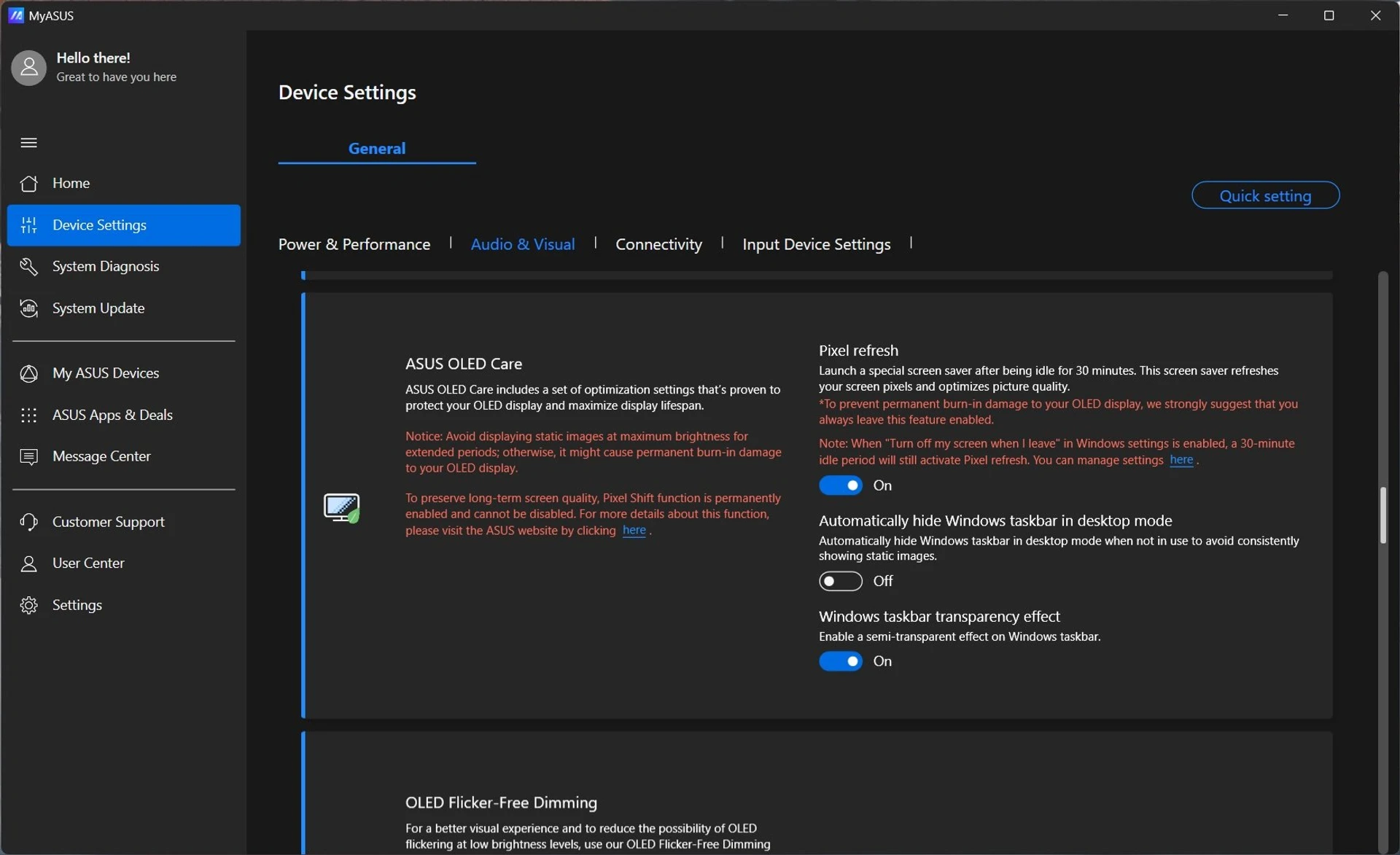This screenshot has width=1400, height=855.
Task: Collapse the sidebar with hamburger menu icon
Action: (x=28, y=142)
